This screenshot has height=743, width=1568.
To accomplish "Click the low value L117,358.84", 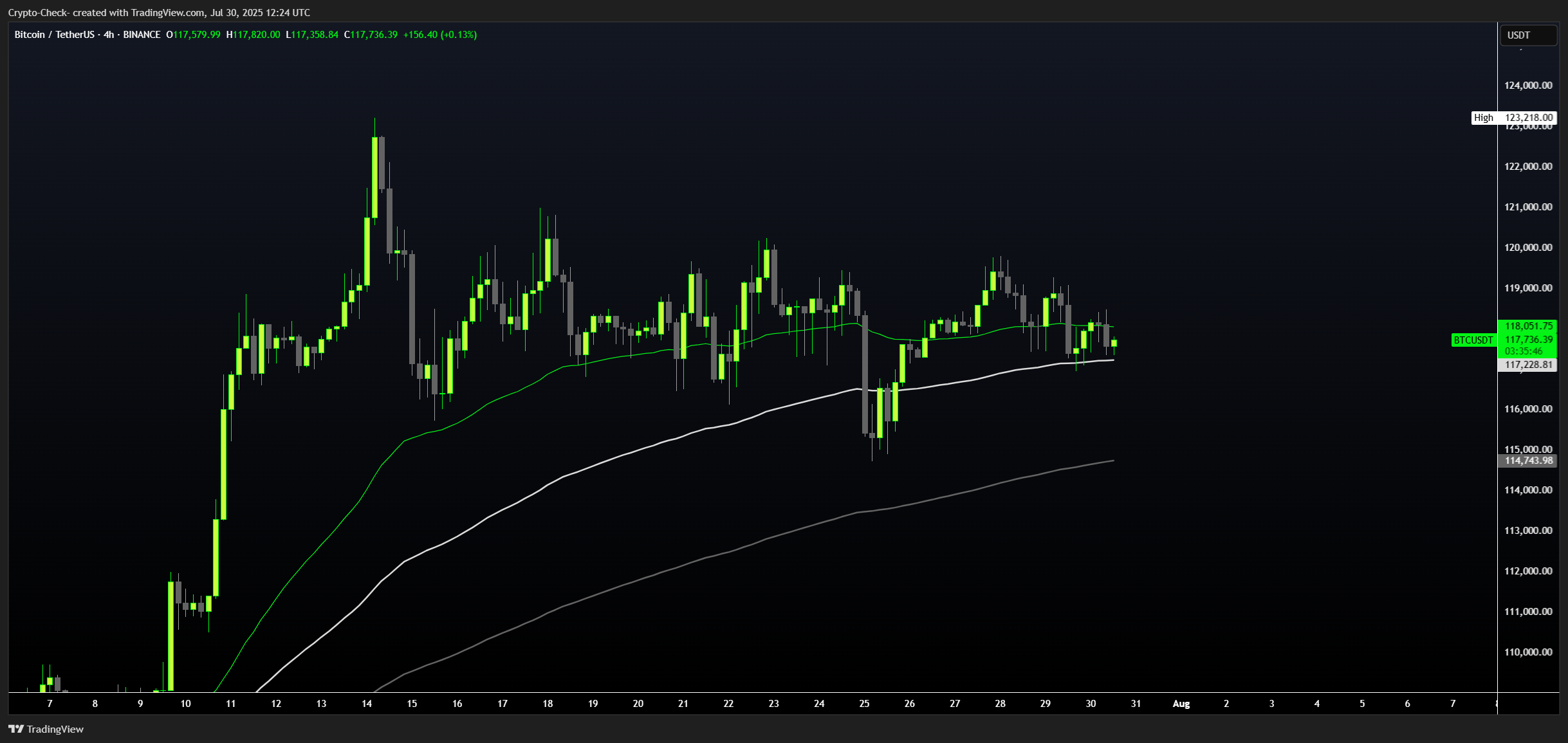I will [312, 35].
